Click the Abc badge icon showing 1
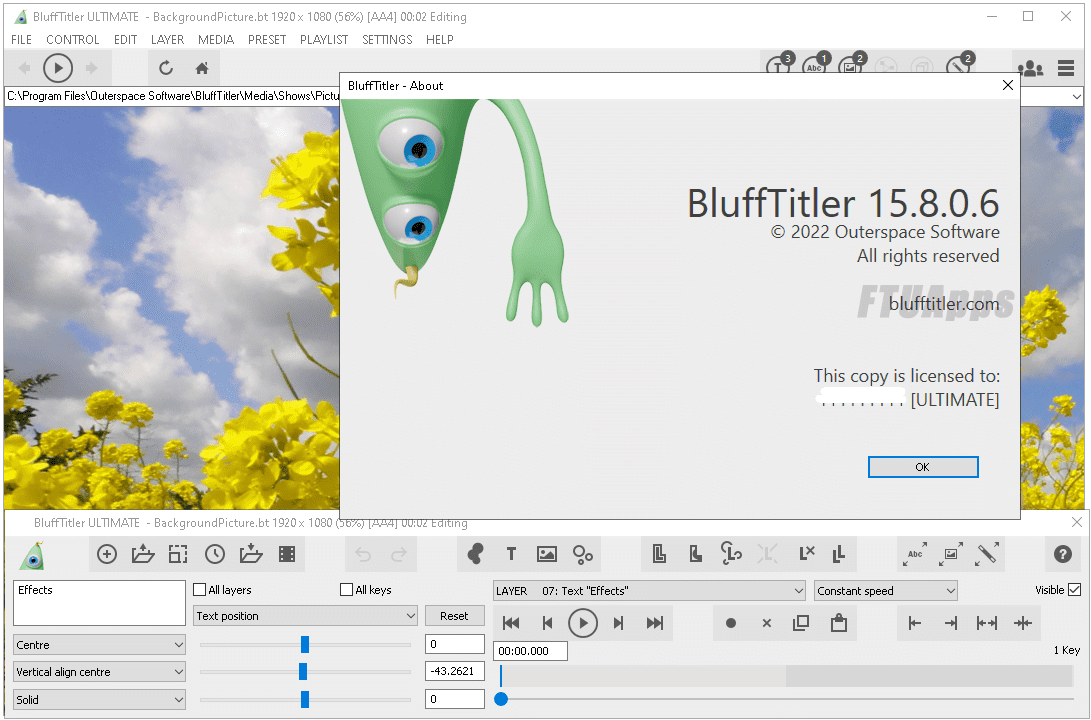Viewport: 1091px width, 720px height. pyautogui.click(x=815, y=65)
